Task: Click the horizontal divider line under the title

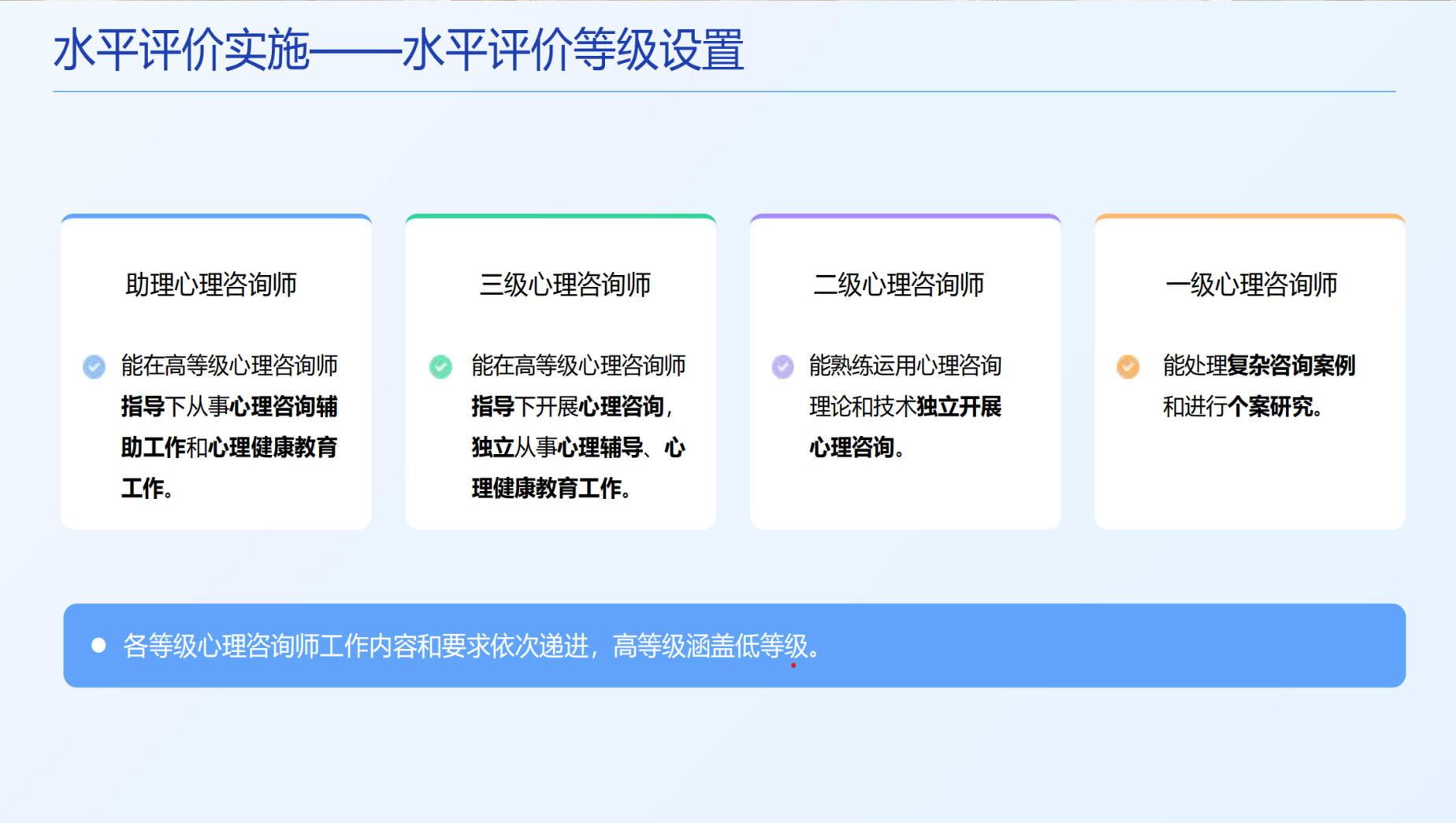Action: [x=723, y=91]
